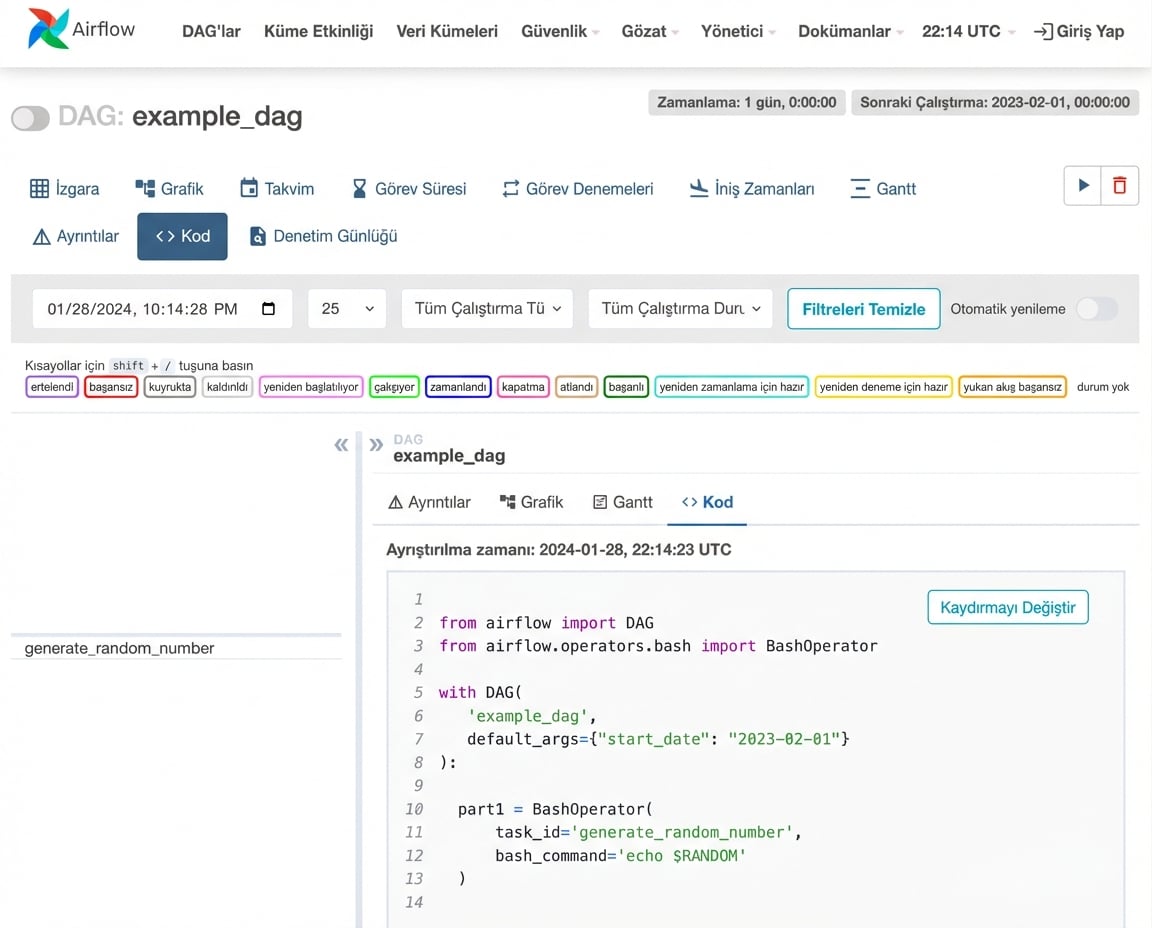Filter by the başarısız status badge
1152x928 pixels.
pyautogui.click(x=110, y=387)
